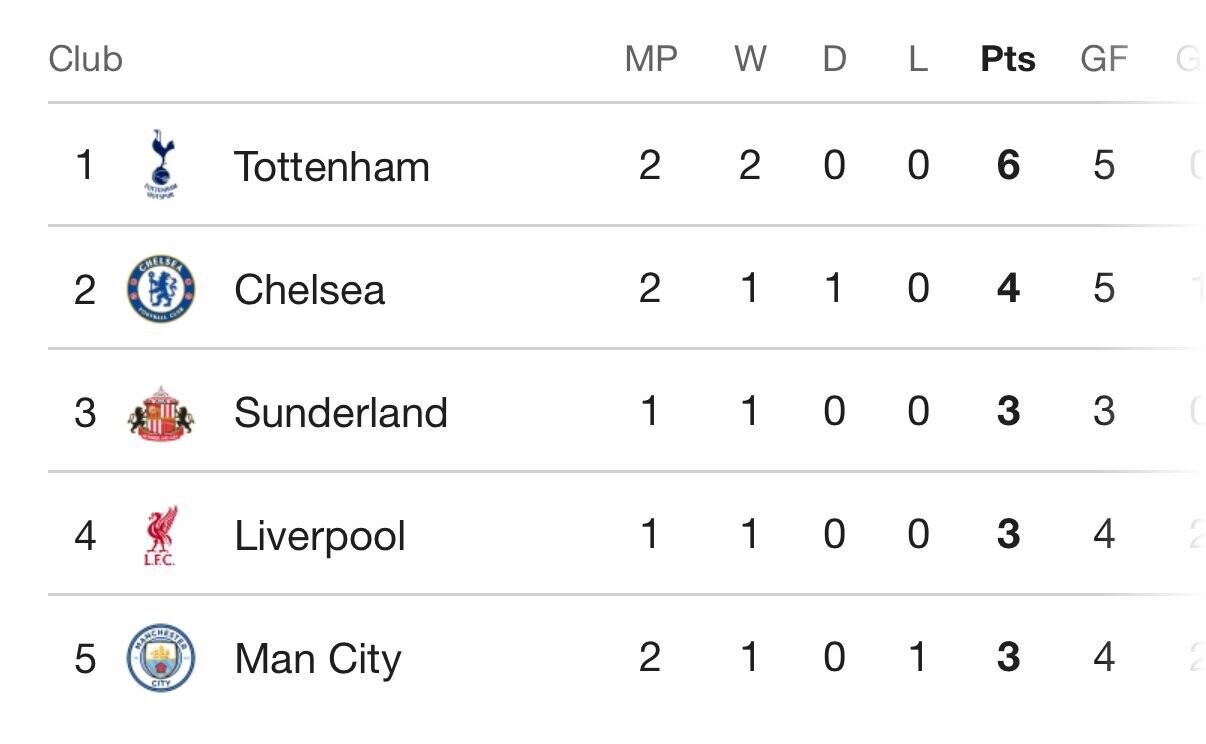Click the MP column header

[x=650, y=59]
